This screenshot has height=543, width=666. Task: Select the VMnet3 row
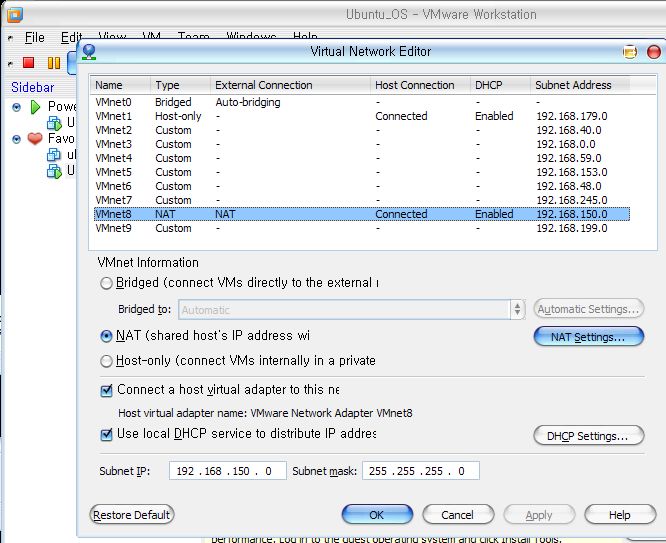[361, 144]
